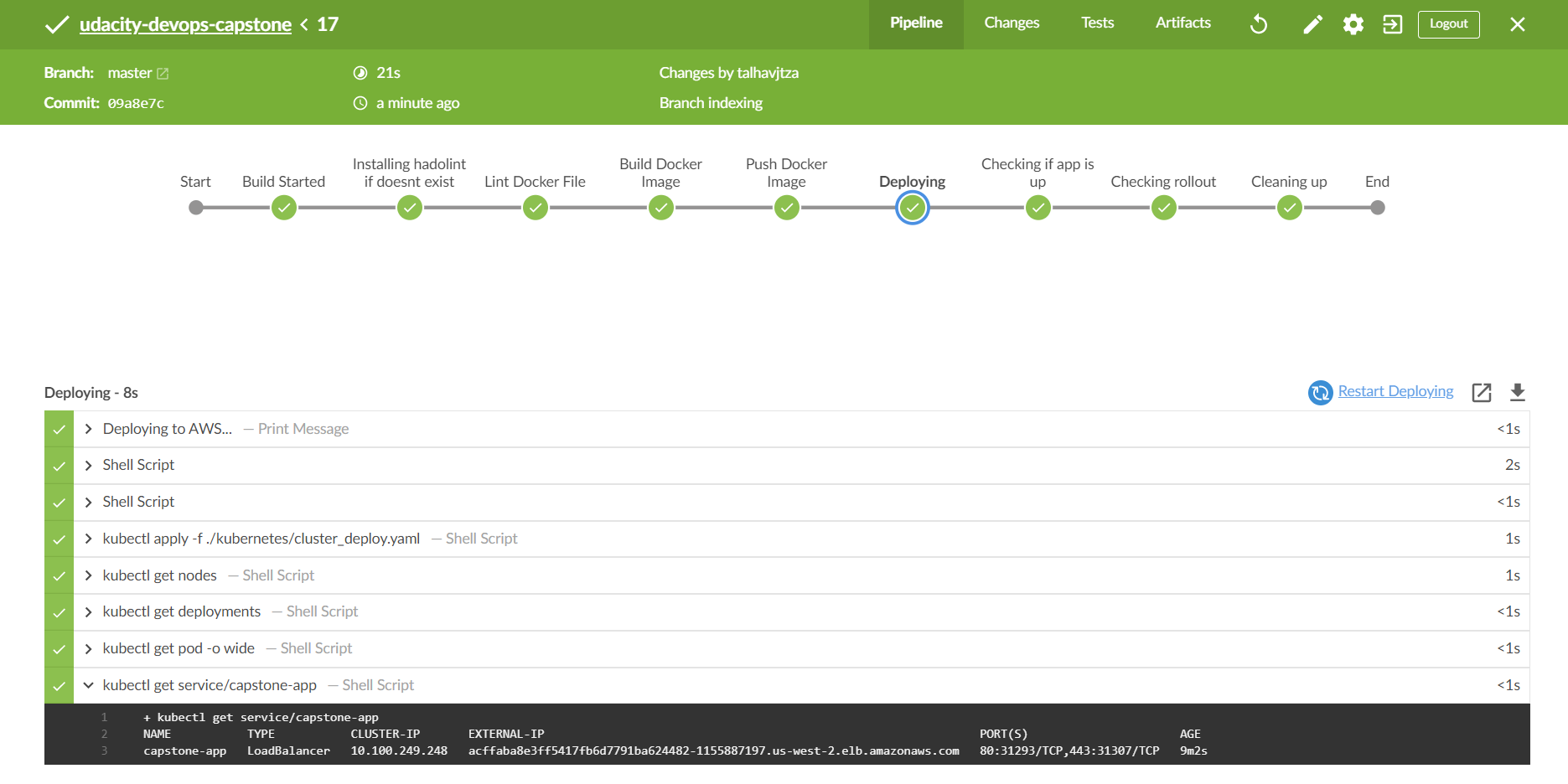Click the log line number 3

point(104,750)
